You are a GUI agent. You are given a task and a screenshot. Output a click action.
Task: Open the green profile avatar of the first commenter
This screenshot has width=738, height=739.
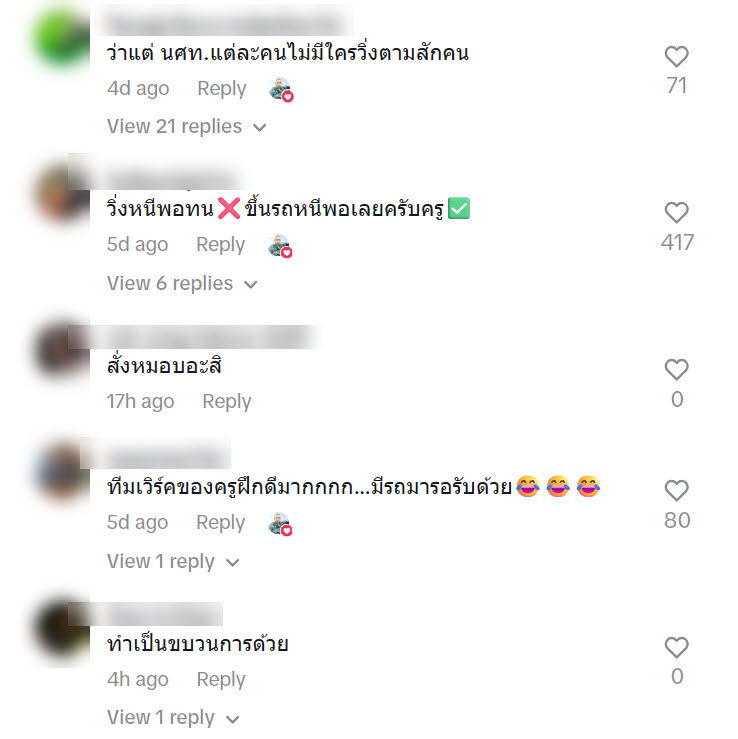[61, 39]
